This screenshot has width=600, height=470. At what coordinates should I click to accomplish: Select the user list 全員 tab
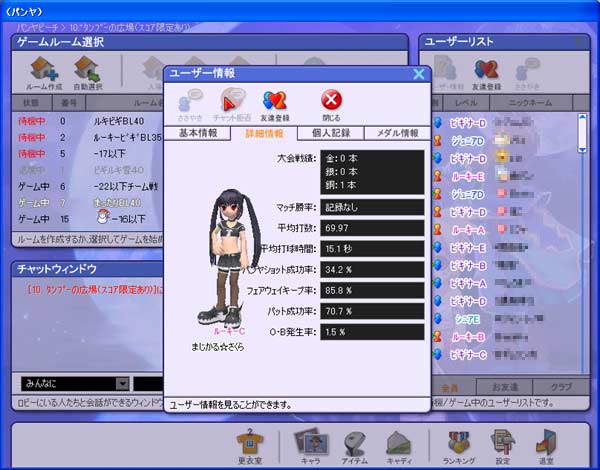point(452,387)
